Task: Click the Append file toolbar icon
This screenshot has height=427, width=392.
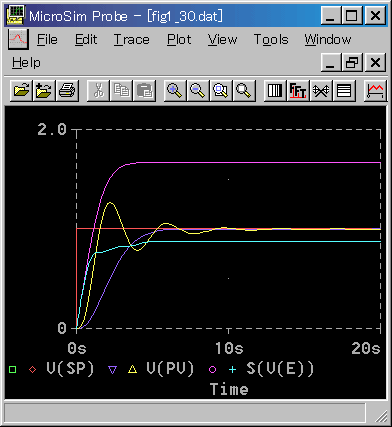Action: (44, 90)
